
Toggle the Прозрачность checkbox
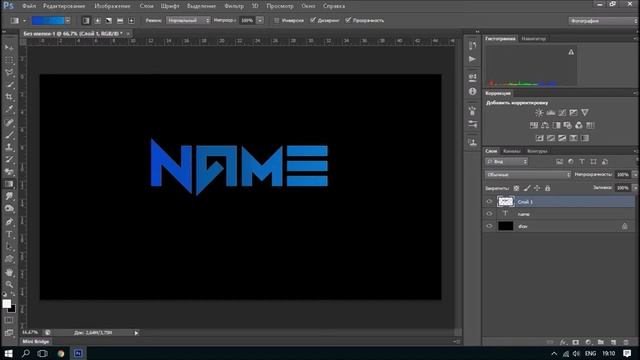click(348, 20)
